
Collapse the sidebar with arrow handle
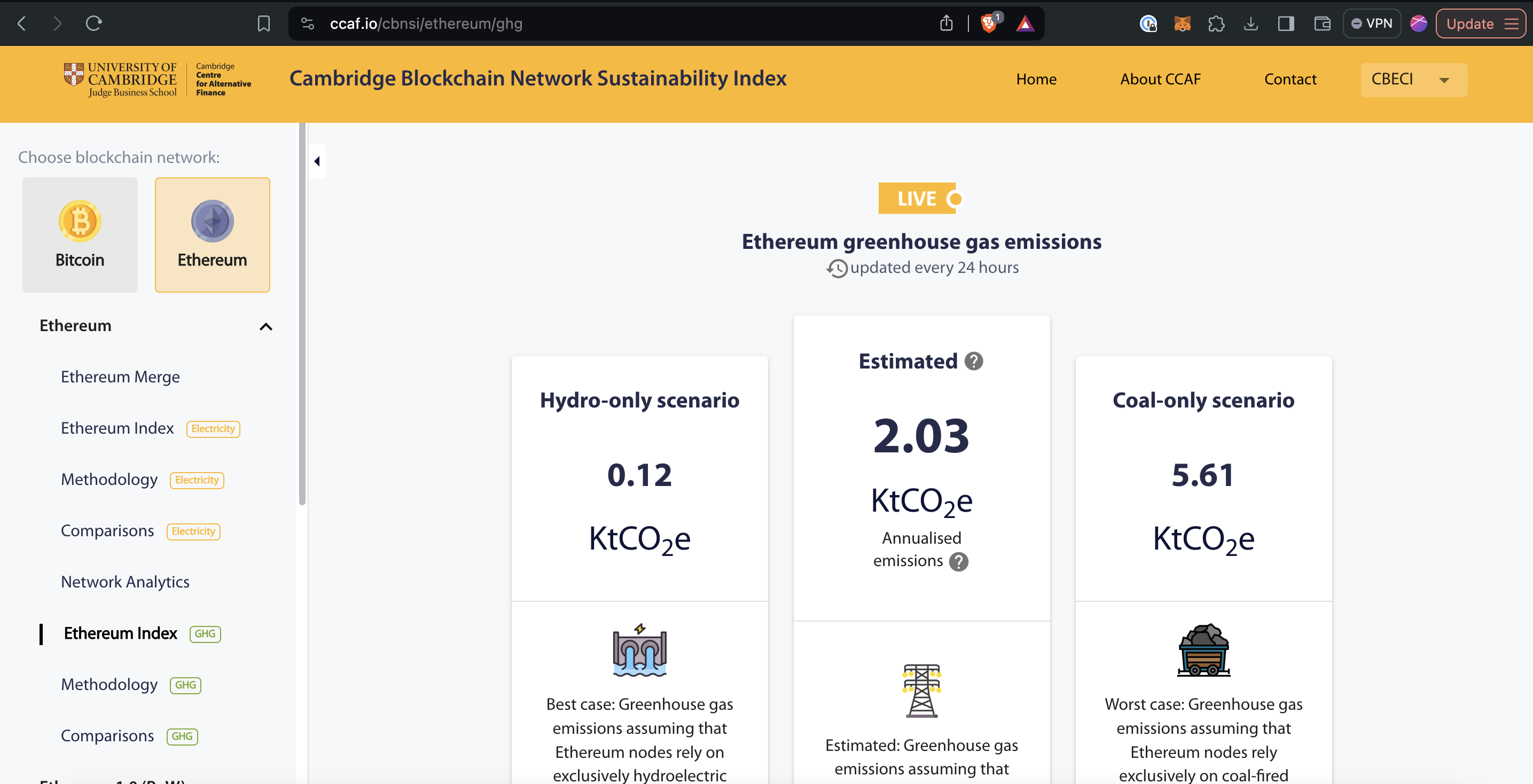[317, 161]
